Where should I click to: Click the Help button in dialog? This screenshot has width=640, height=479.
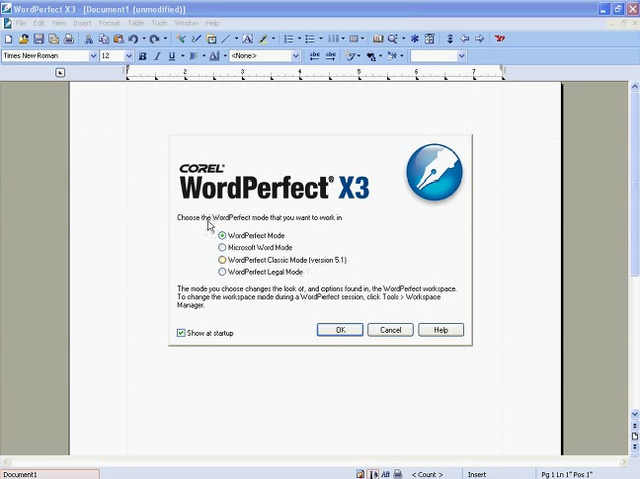coord(441,330)
